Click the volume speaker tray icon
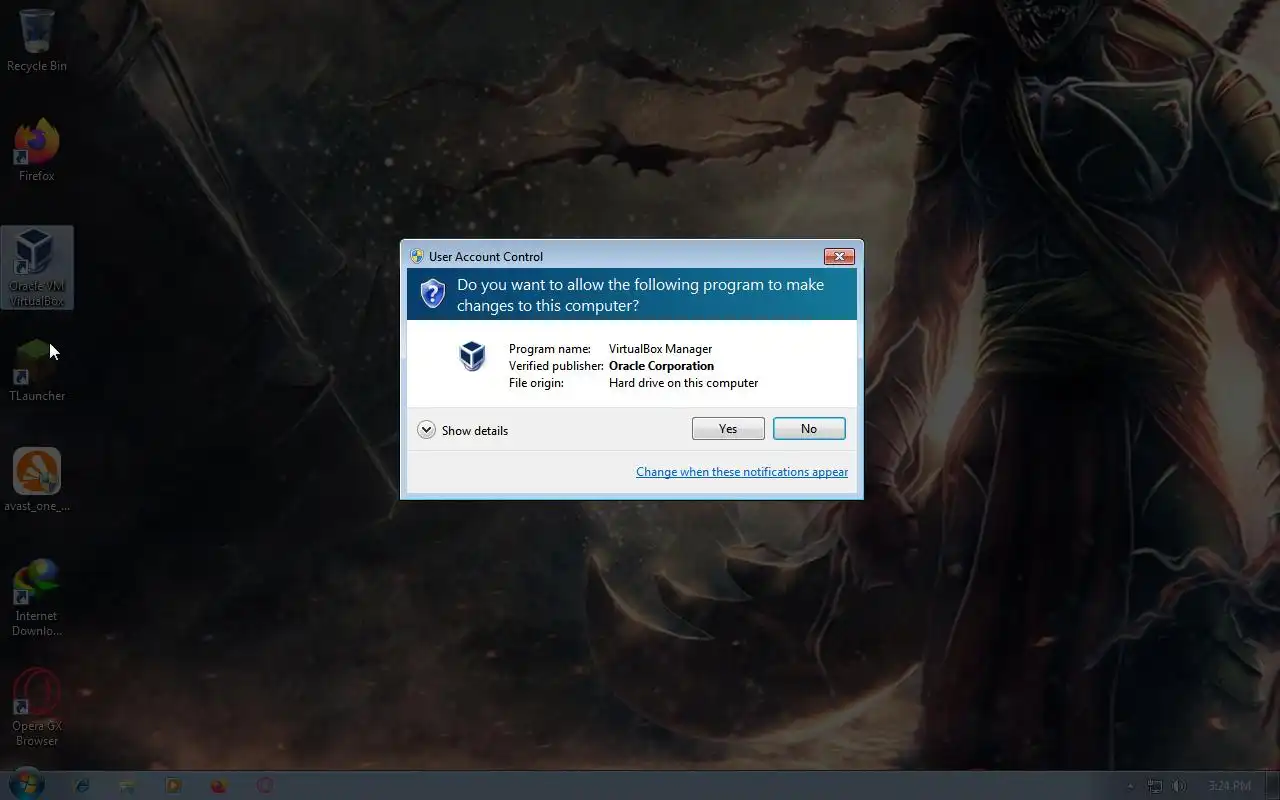The height and width of the screenshot is (800, 1280). click(x=1179, y=786)
